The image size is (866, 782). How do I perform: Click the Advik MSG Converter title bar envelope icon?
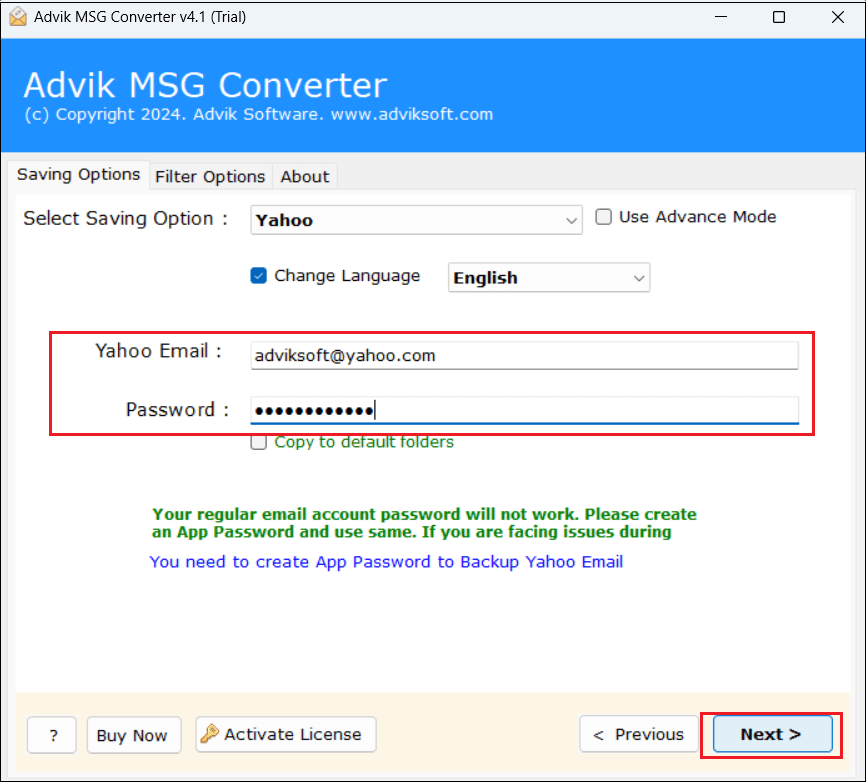(x=17, y=17)
